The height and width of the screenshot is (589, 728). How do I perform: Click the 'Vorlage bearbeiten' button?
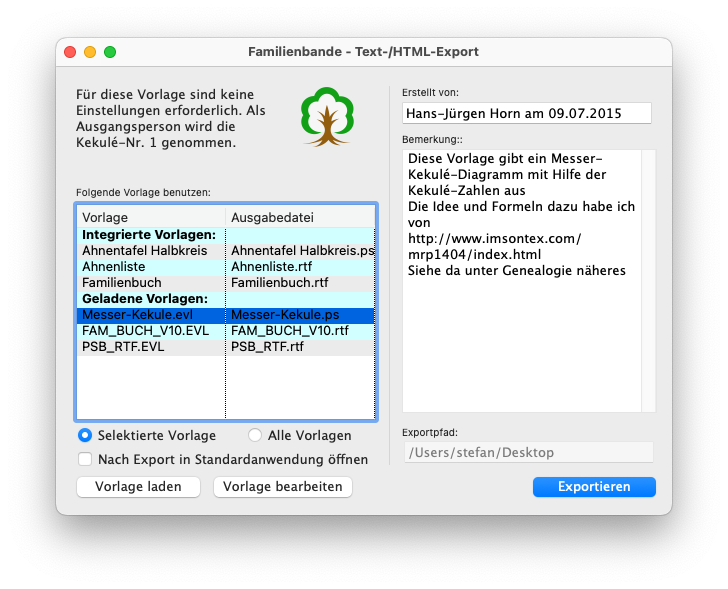[x=282, y=487]
